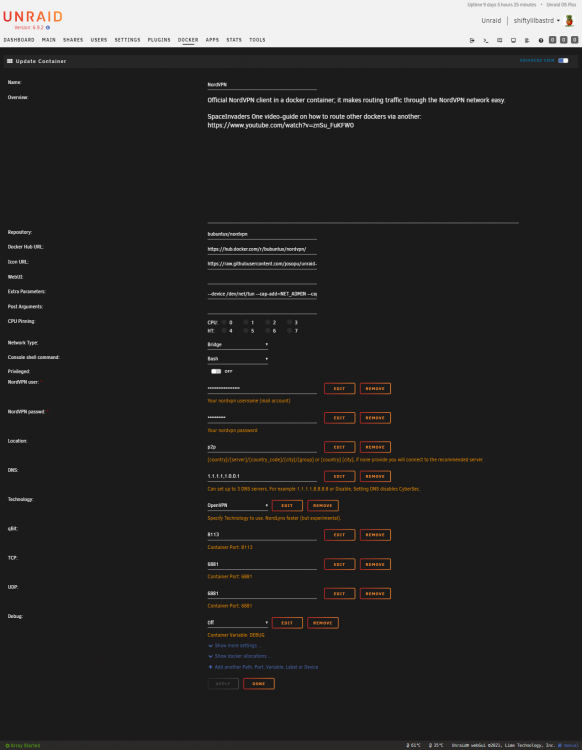This screenshot has width=582, height=750.
Task: Click the Logout icon in header toolbar
Action: pyautogui.click(x=472, y=40)
